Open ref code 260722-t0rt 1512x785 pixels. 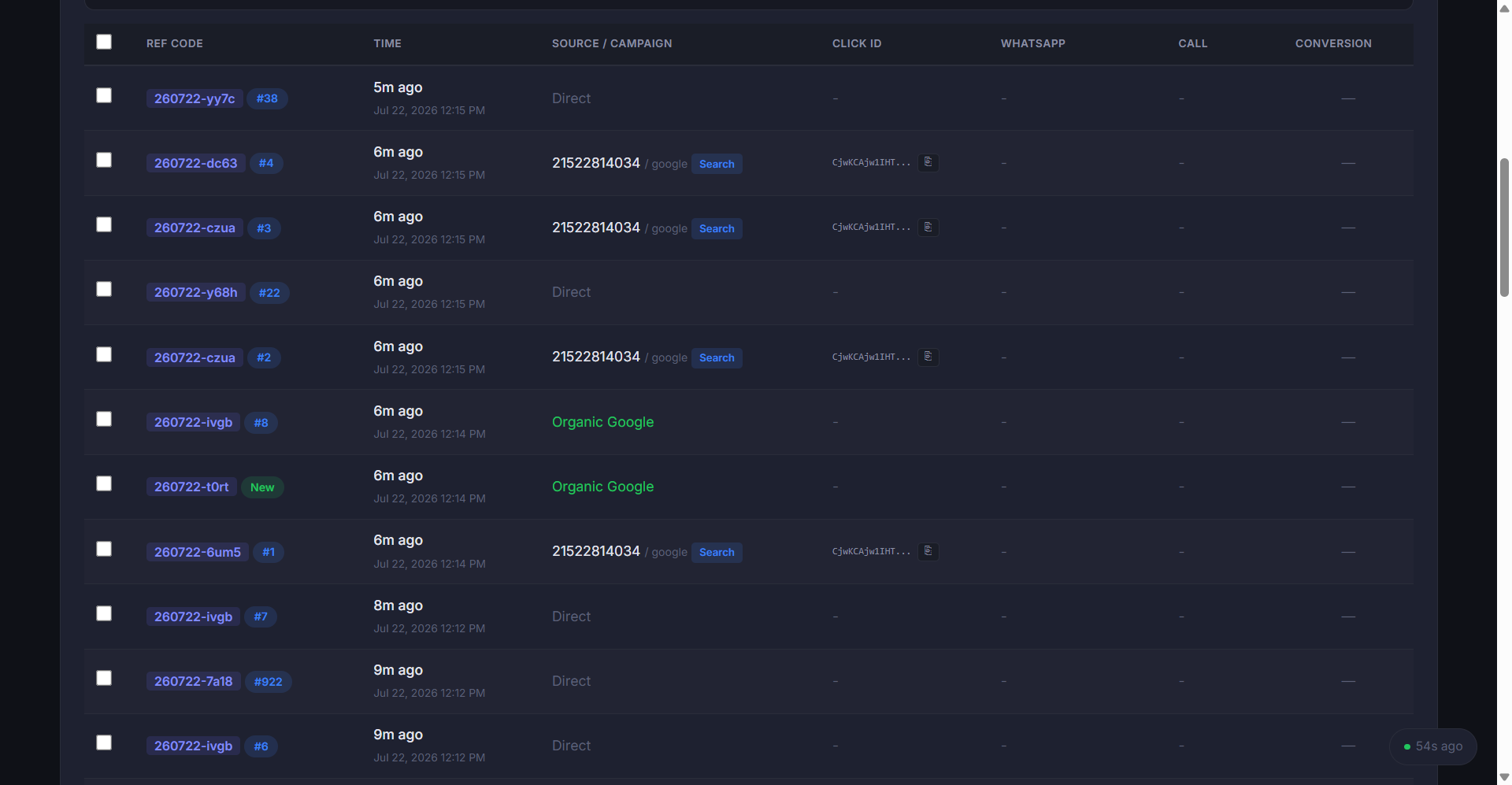click(191, 487)
